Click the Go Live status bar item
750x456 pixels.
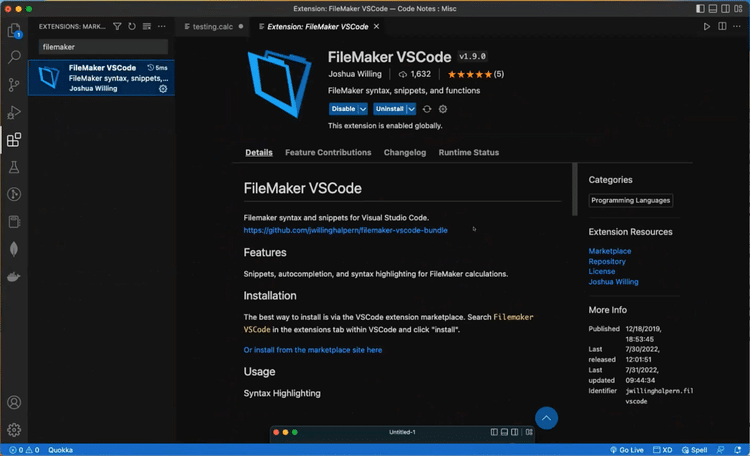tap(627, 450)
